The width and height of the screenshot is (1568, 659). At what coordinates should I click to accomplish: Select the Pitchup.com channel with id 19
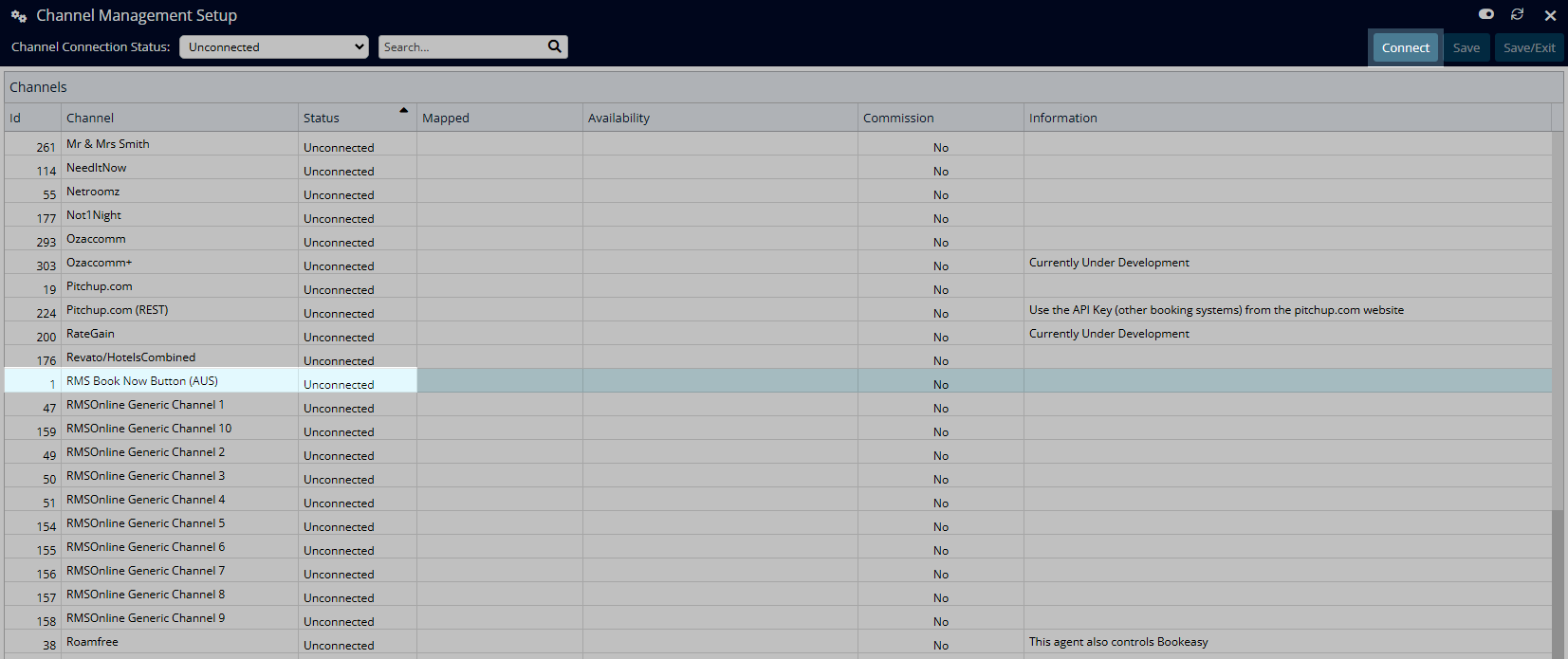point(99,286)
